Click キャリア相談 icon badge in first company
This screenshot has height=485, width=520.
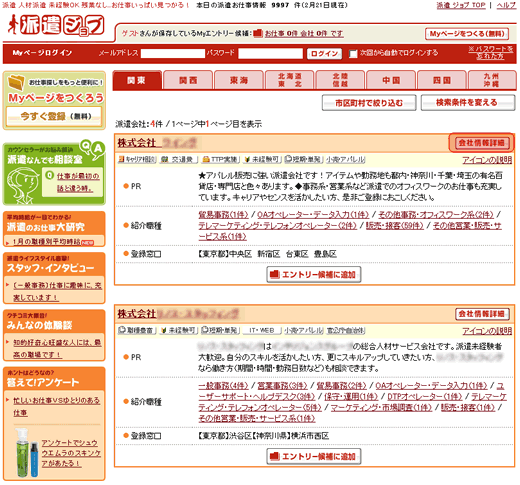point(137,159)
